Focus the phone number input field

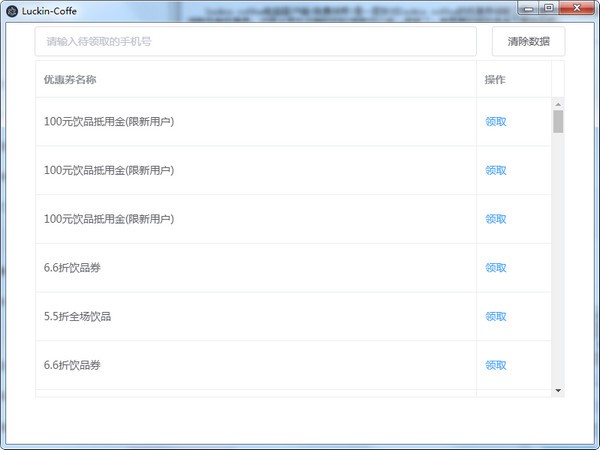(x=255, y=42)
